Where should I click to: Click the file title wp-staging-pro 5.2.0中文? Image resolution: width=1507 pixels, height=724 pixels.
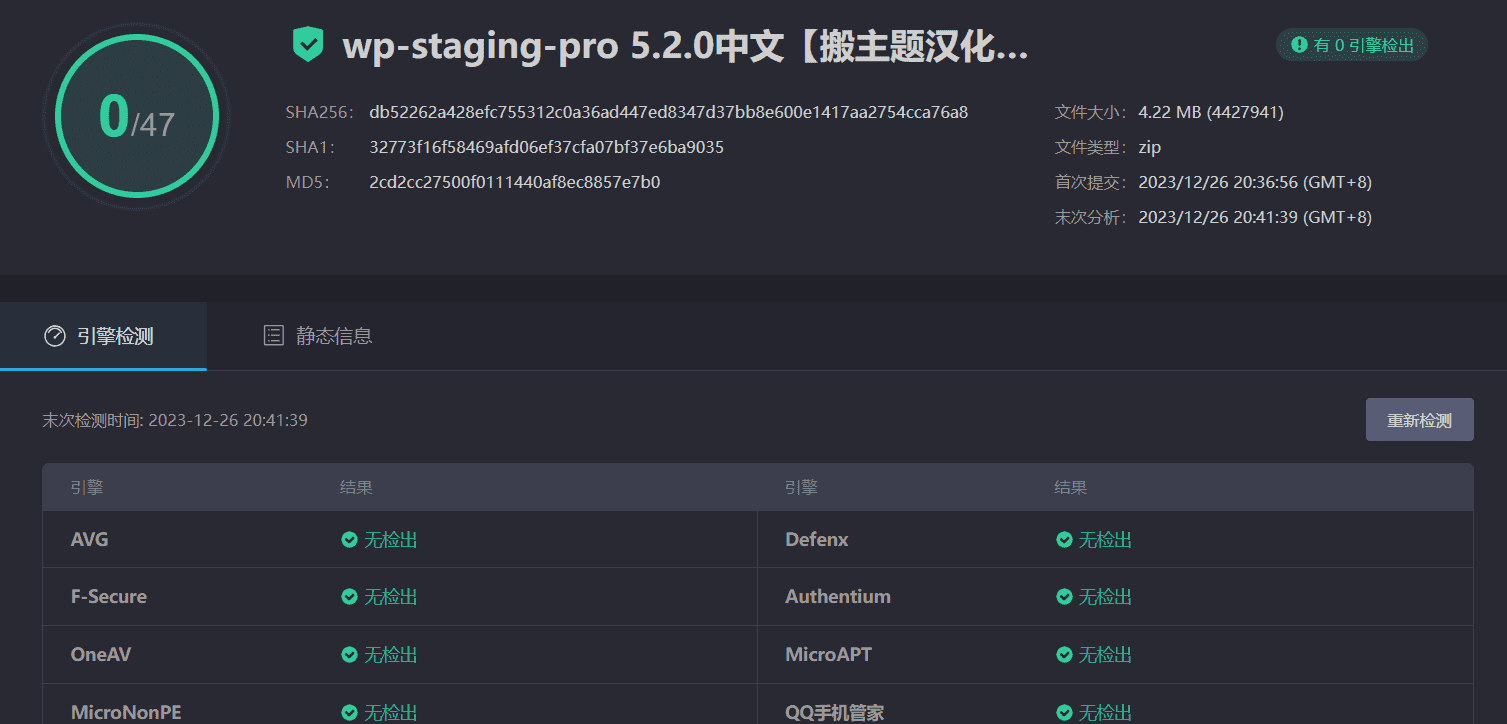tap(685, 46)
